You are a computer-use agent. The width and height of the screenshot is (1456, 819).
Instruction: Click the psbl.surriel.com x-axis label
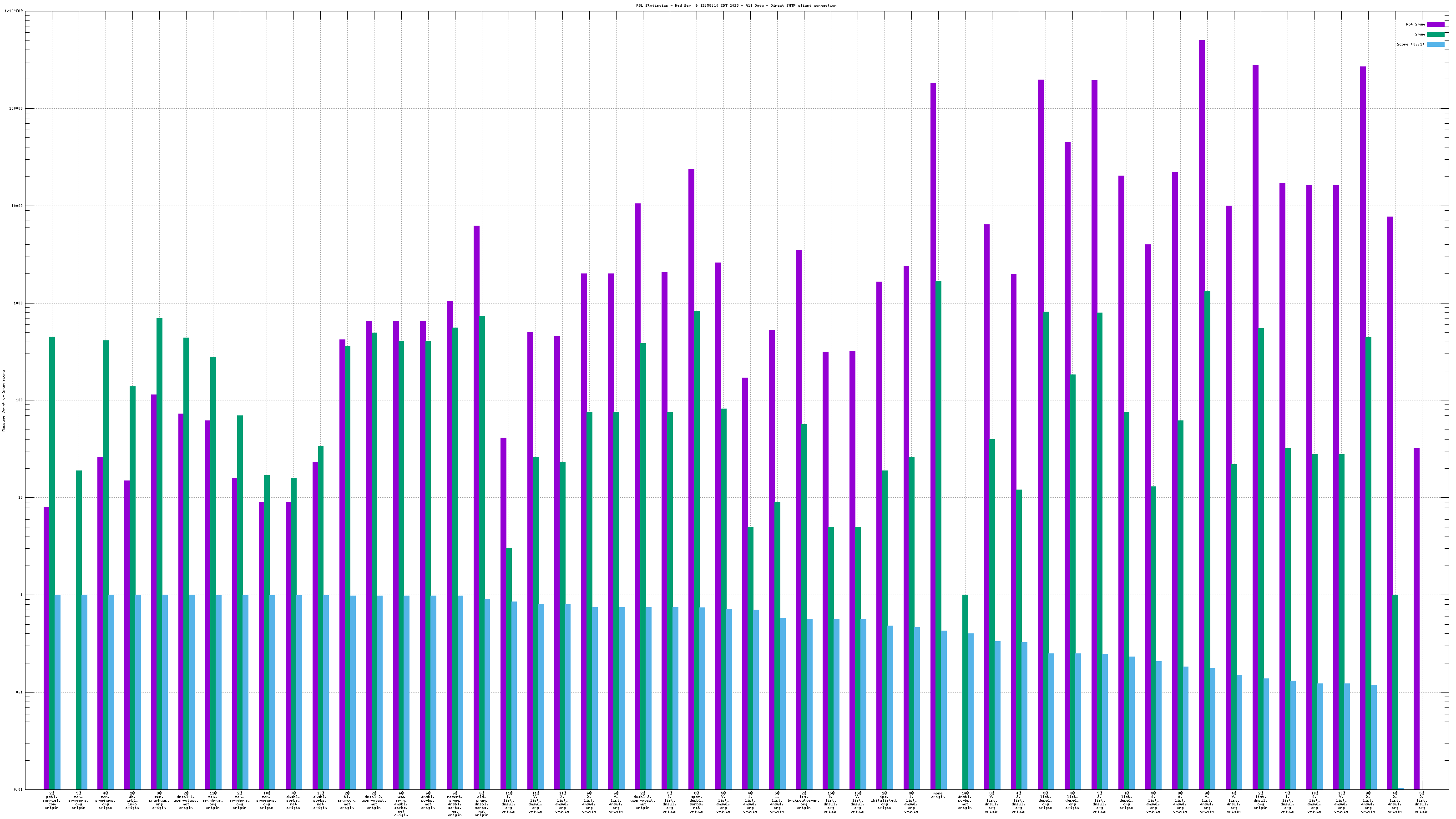click(51, 800)
